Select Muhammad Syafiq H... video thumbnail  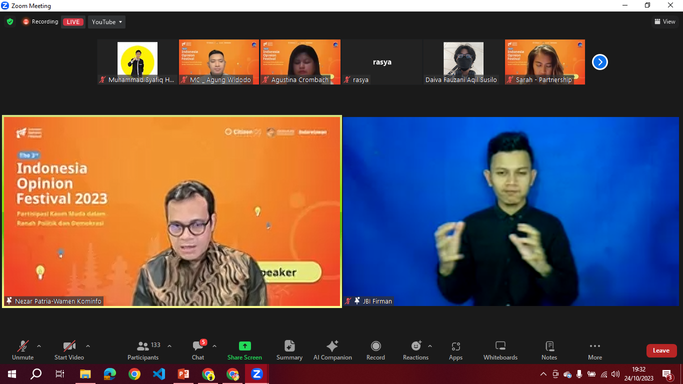[137, 62]
